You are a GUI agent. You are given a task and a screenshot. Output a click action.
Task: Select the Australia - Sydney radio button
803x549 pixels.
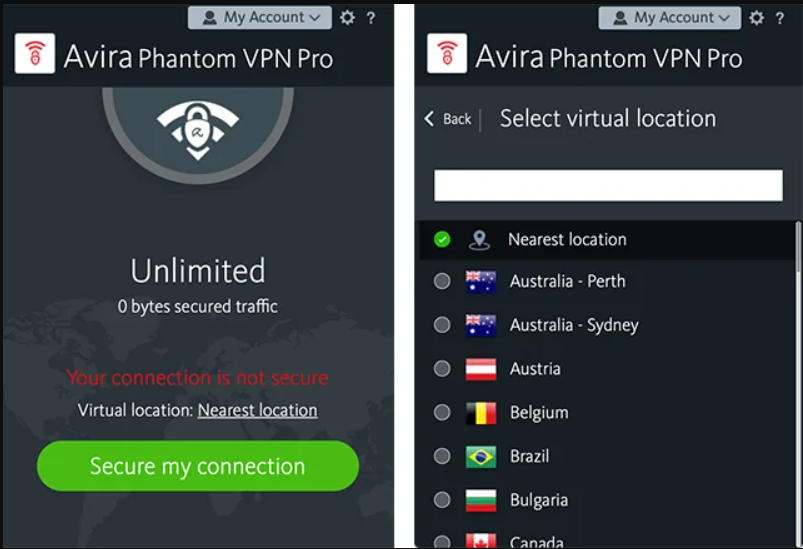(442, 325)
